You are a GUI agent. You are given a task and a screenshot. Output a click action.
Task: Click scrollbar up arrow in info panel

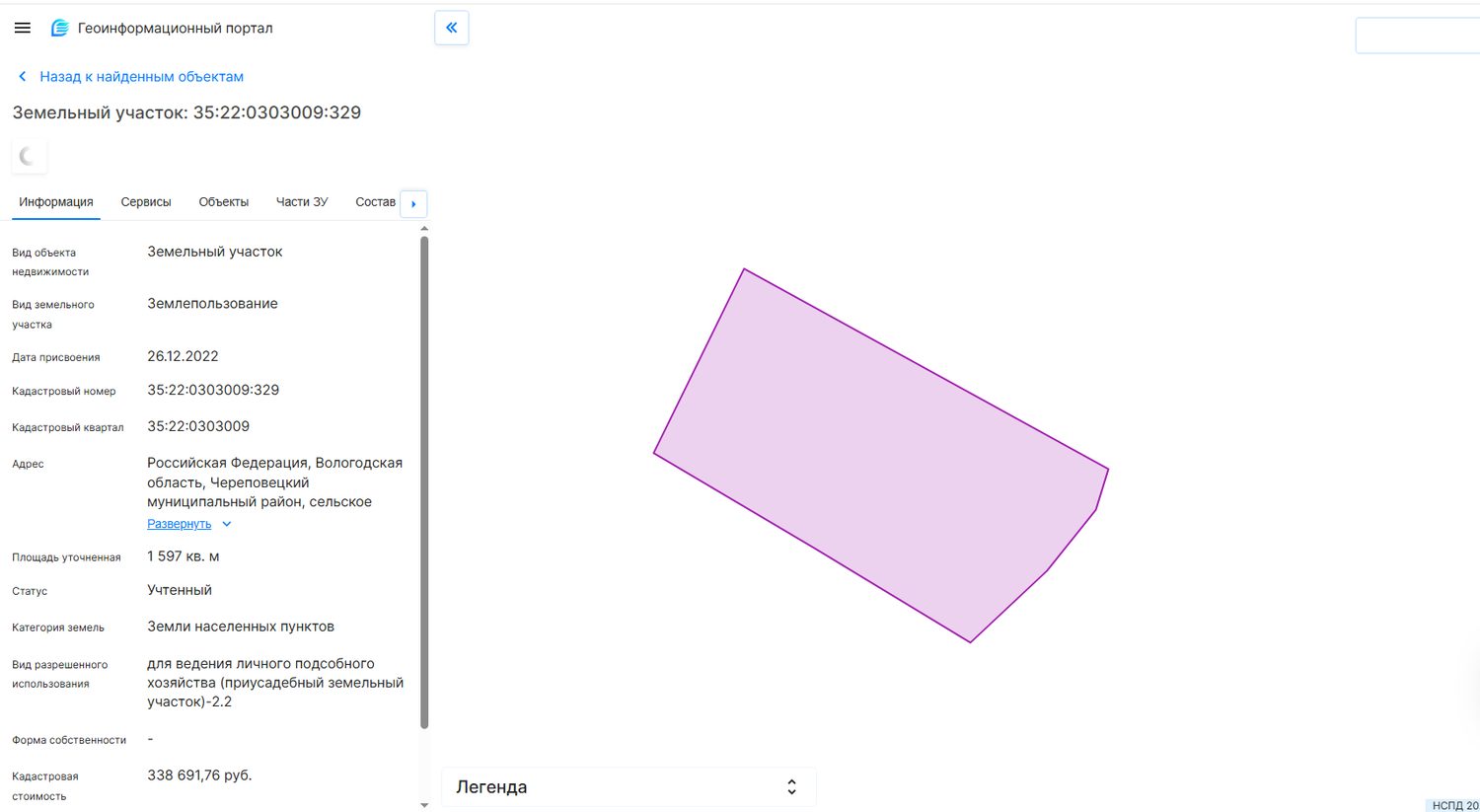pos(424,229)
